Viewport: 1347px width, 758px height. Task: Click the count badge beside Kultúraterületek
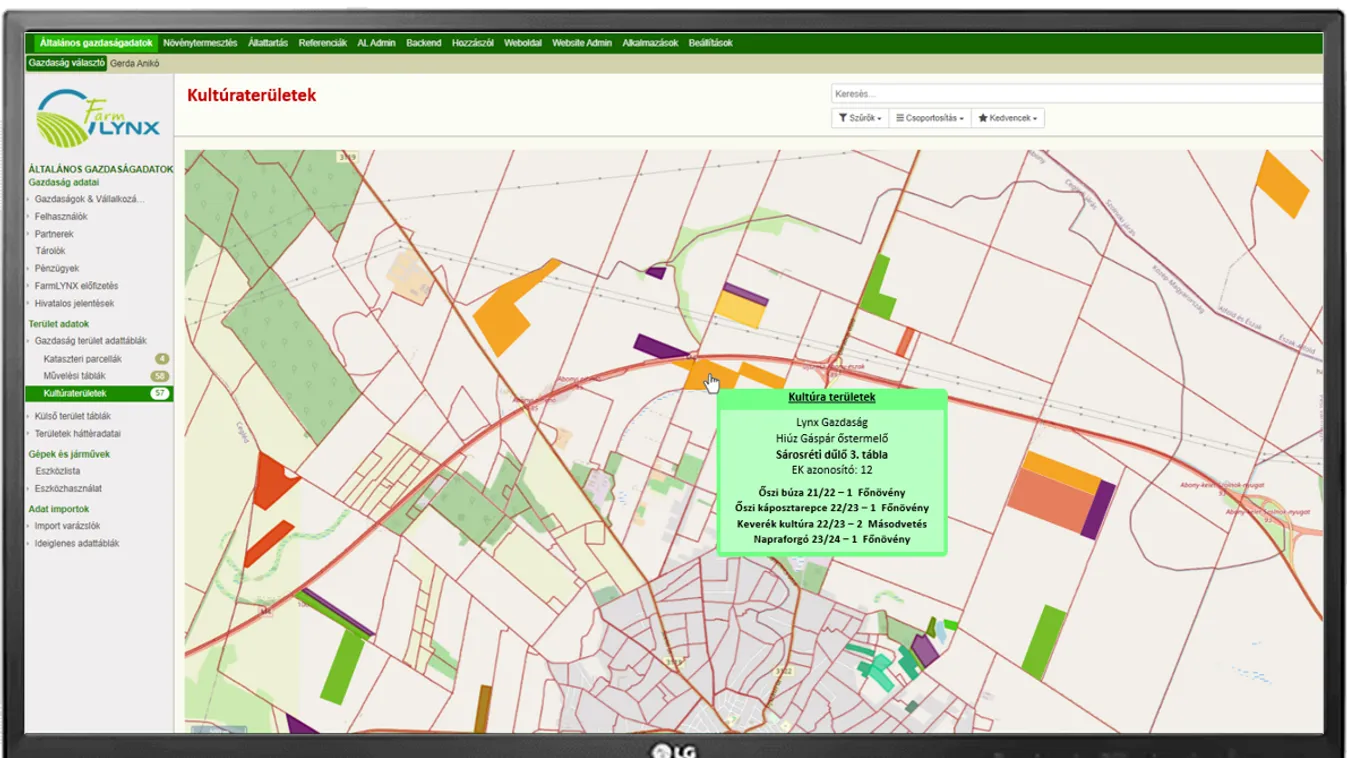point(159,394)
